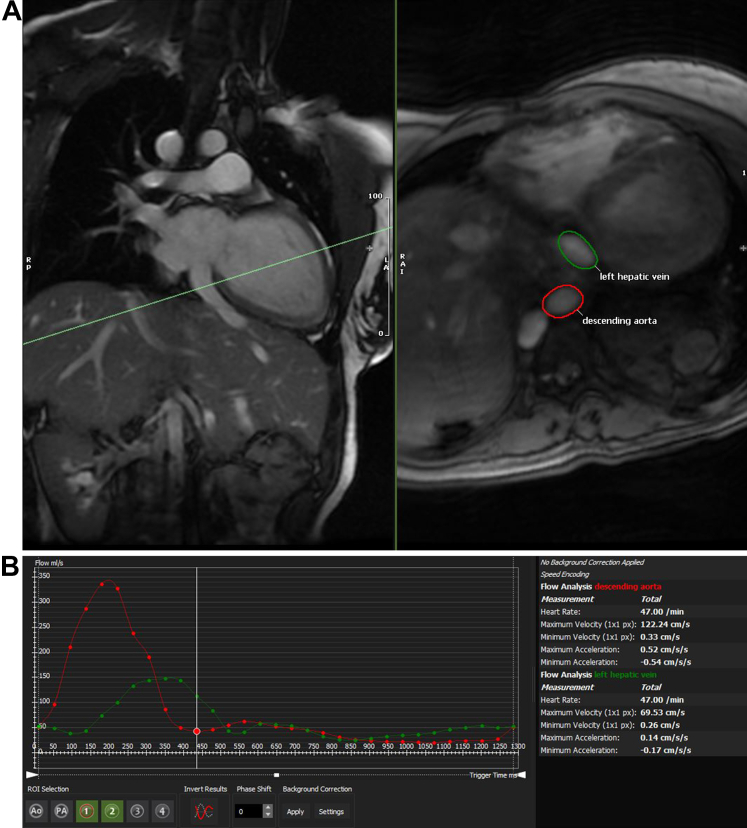Click the value '-0.54 cm/s/s'

click(665, 662)
